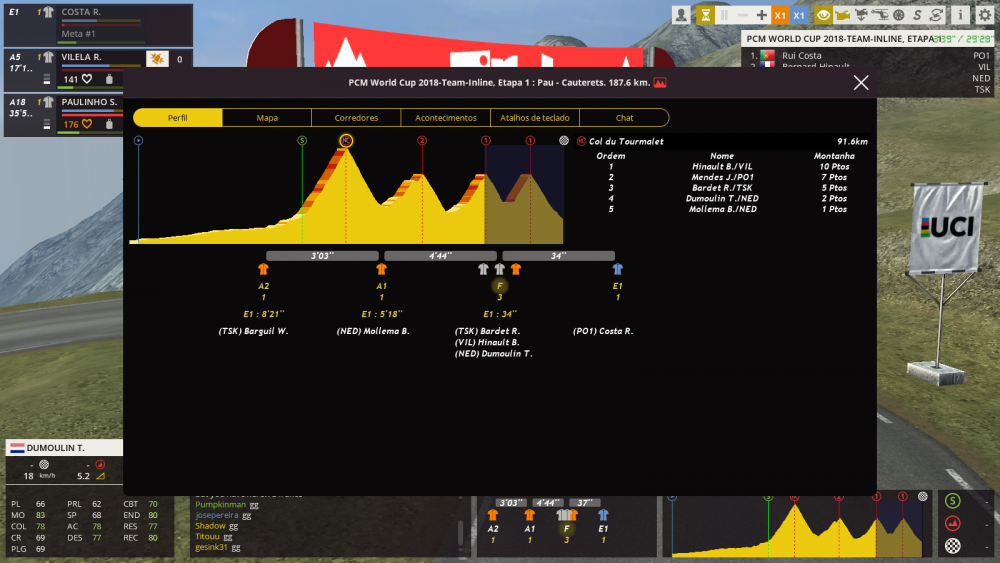
Task: Click Paulinho's water bottle icon
Action: [109, 124]
